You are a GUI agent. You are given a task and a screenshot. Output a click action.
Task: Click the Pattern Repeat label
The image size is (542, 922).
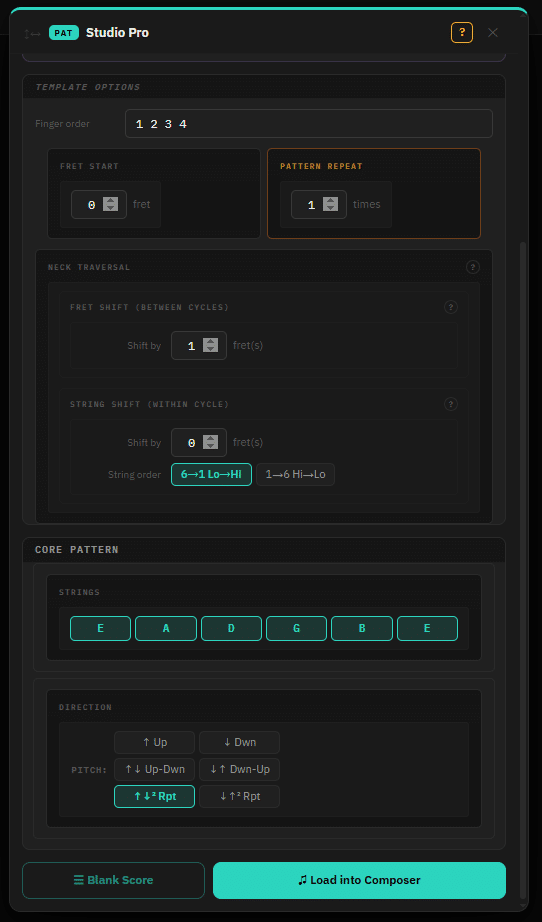pyautogui.click(x=321, y=166)
